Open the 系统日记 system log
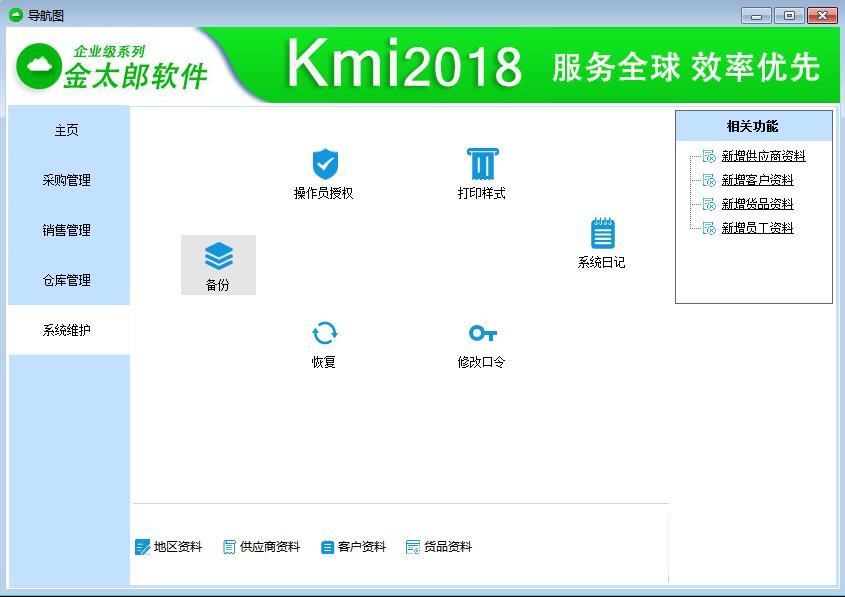The height and width of the screenshot is (597, 845). tap(601, 245)
